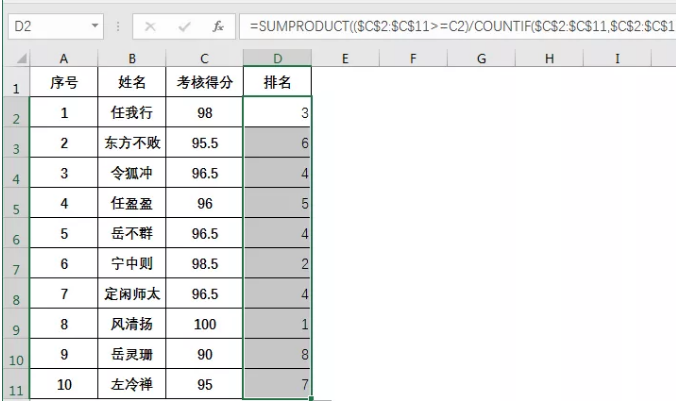Select the name cell 令狐冲
This screenshot has width=676, height=403.
(x=132, y=172)
